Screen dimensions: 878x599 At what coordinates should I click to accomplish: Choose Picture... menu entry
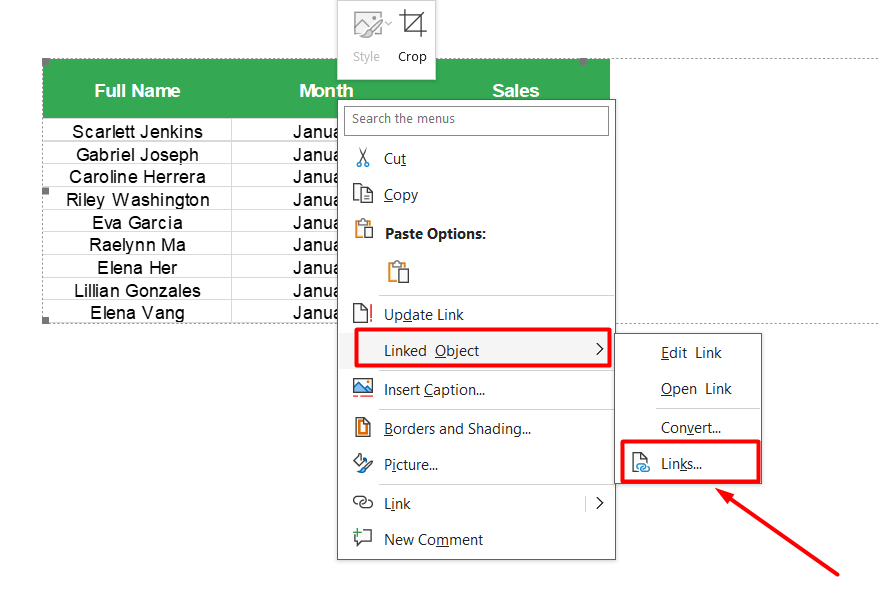[x=476, y=465]
